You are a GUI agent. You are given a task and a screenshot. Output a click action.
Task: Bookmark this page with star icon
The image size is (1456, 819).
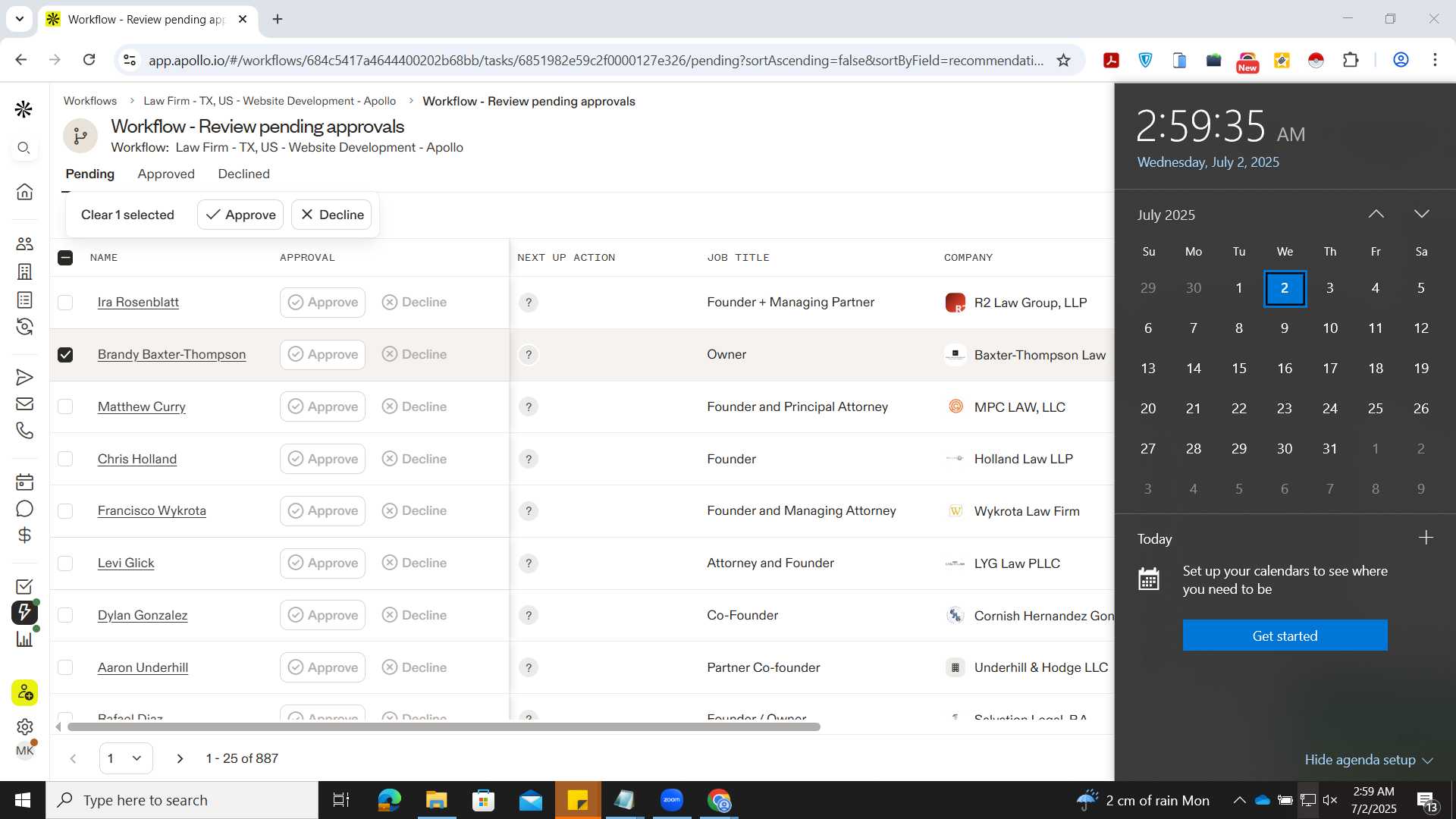point(1063,60)
